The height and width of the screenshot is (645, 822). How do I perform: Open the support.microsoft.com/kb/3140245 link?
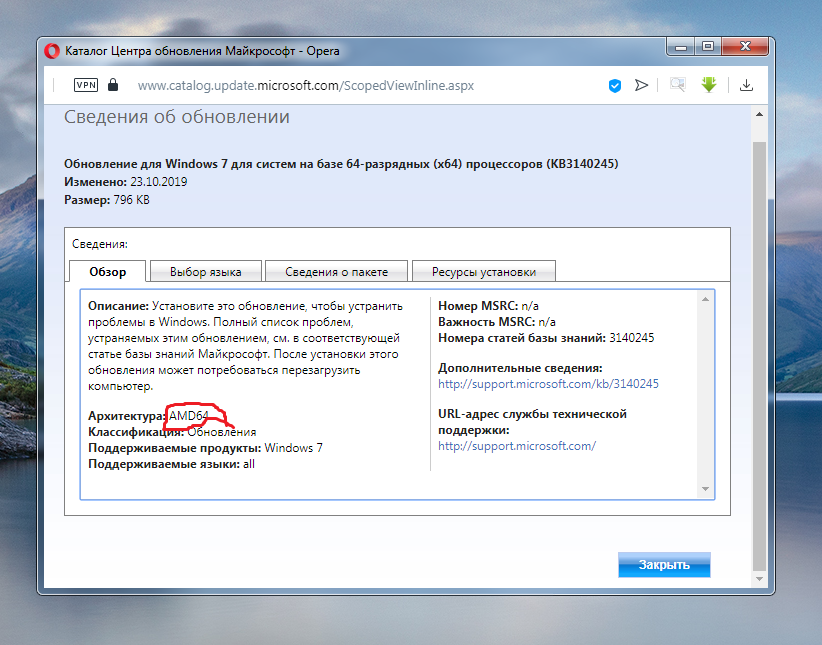point(548,384)
